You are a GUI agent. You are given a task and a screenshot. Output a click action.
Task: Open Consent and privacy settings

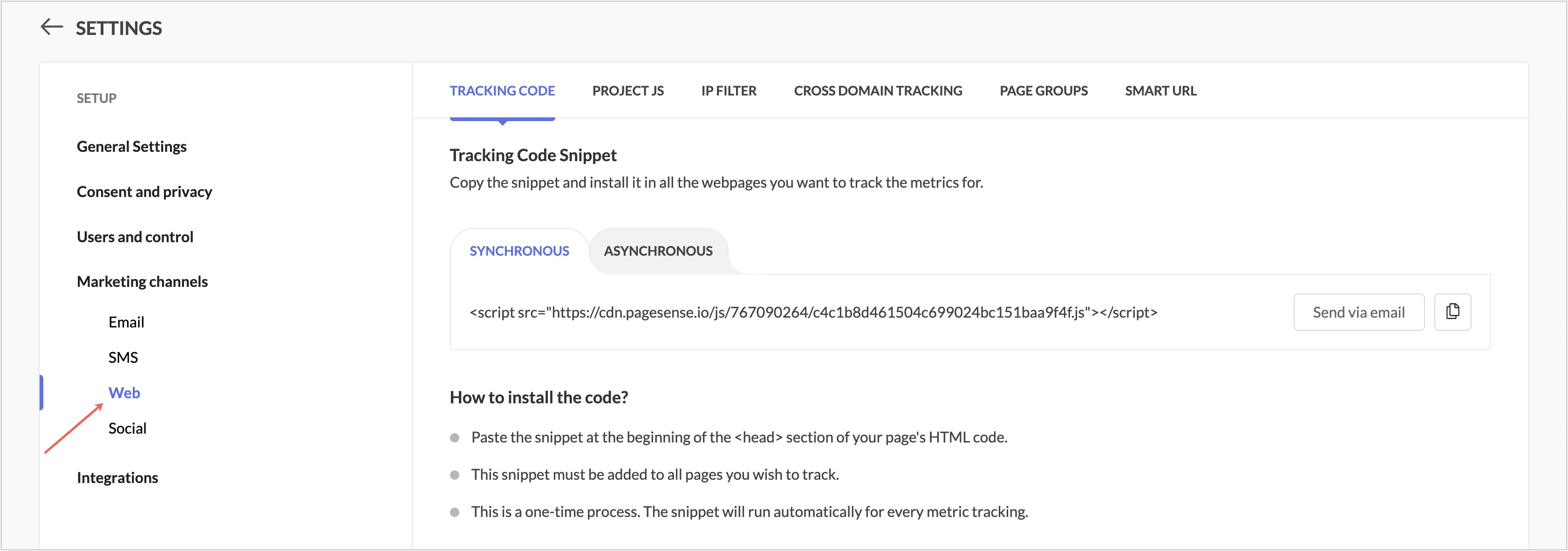[144, 192]
